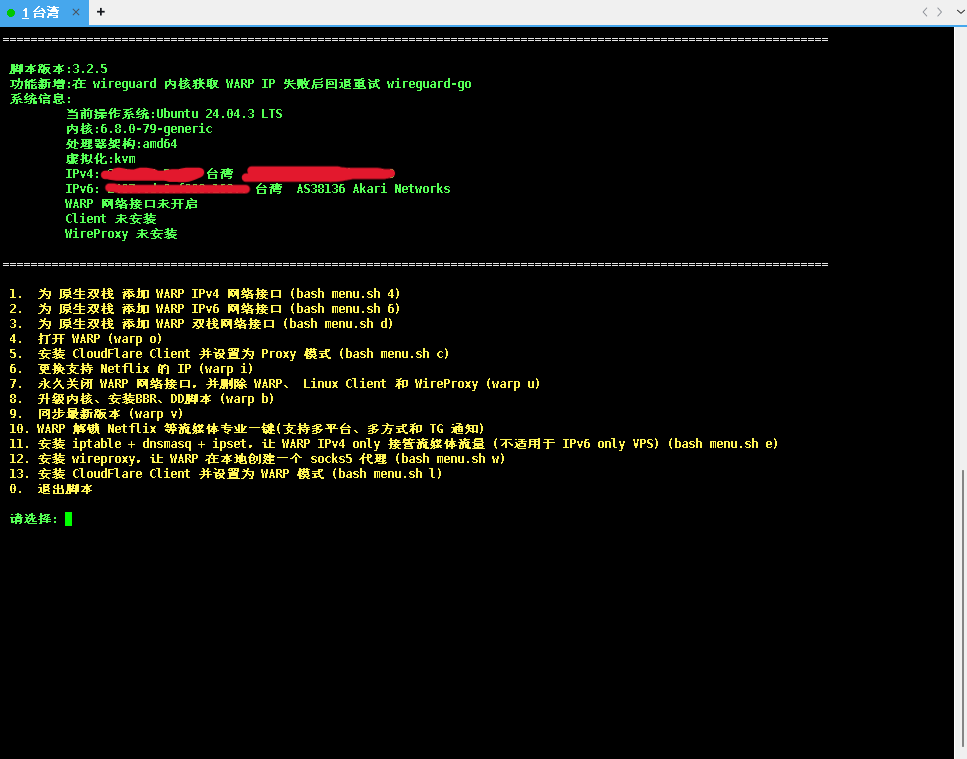The height and width of the screenshot is (759, 967).
Task: Click option 13 CloudFlare Client WARP 模式
Action: point(226,474)
